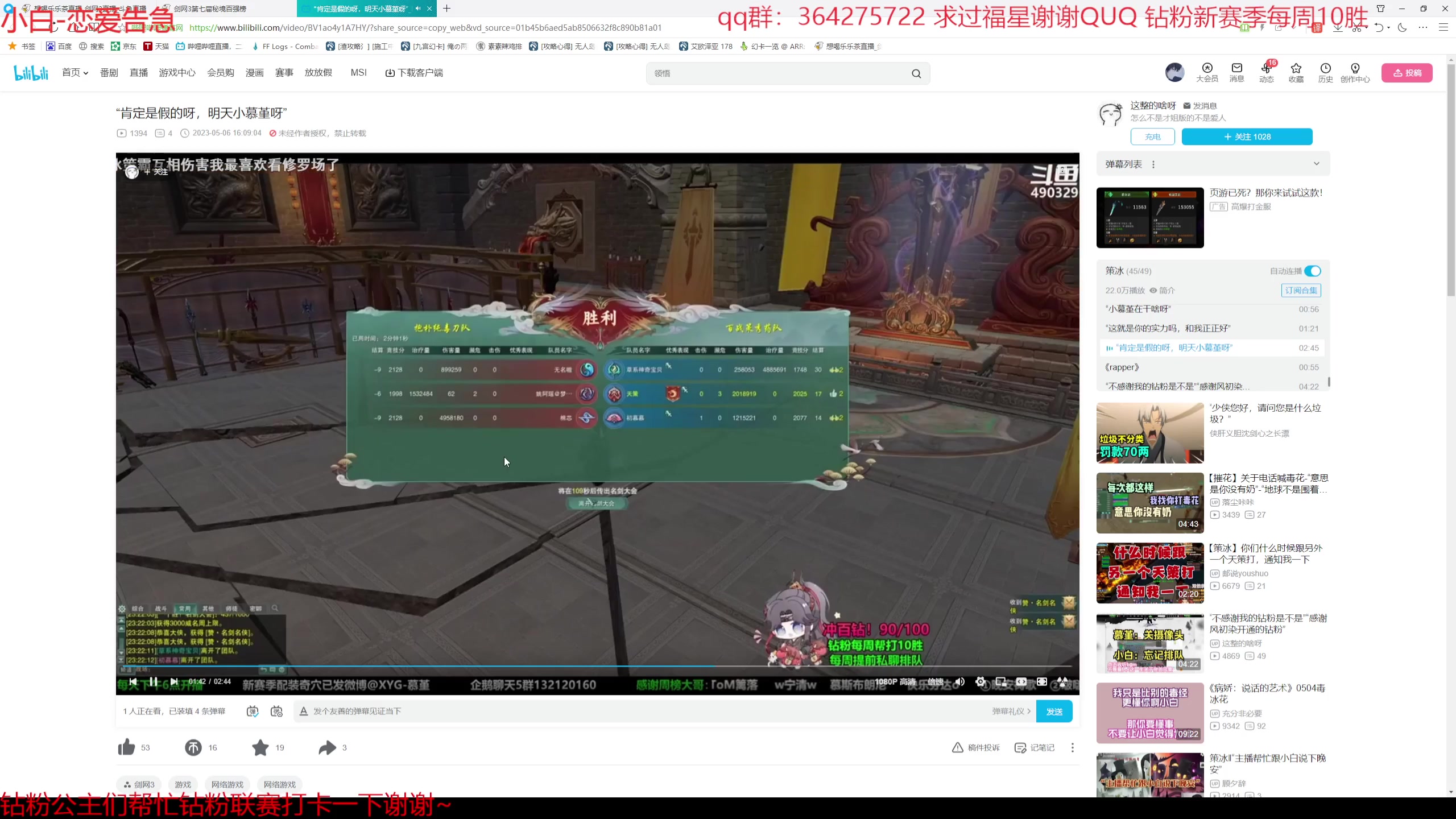The image size is (1456, 819).
Task: Open the 大会员 membership icon
Action: click(1207, 73)
